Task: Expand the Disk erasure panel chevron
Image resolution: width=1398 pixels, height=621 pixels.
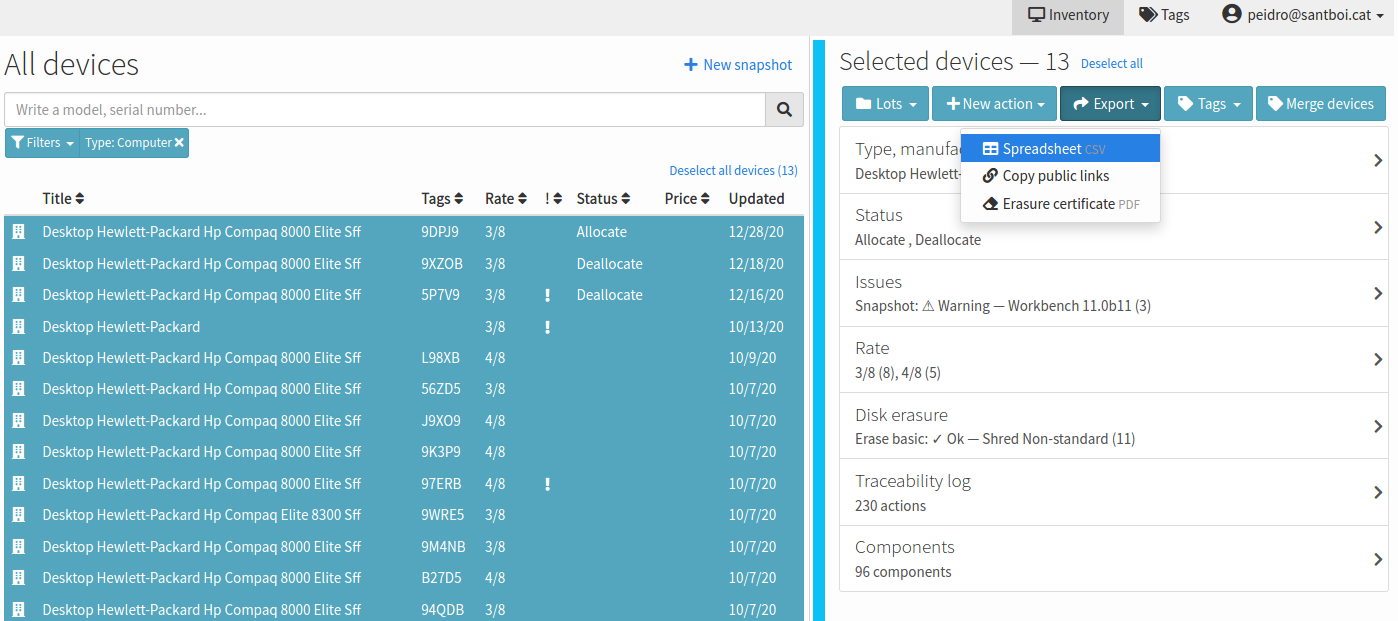Action: pyautogui.click(x=1378, y=427)
